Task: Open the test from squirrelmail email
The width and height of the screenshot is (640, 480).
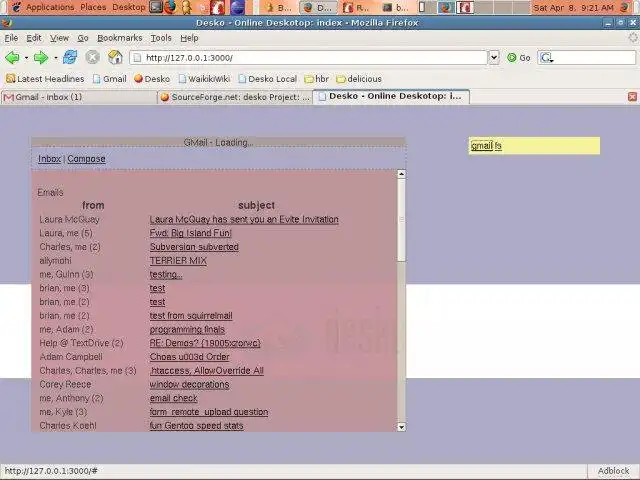Action: [x=191, y=316]
